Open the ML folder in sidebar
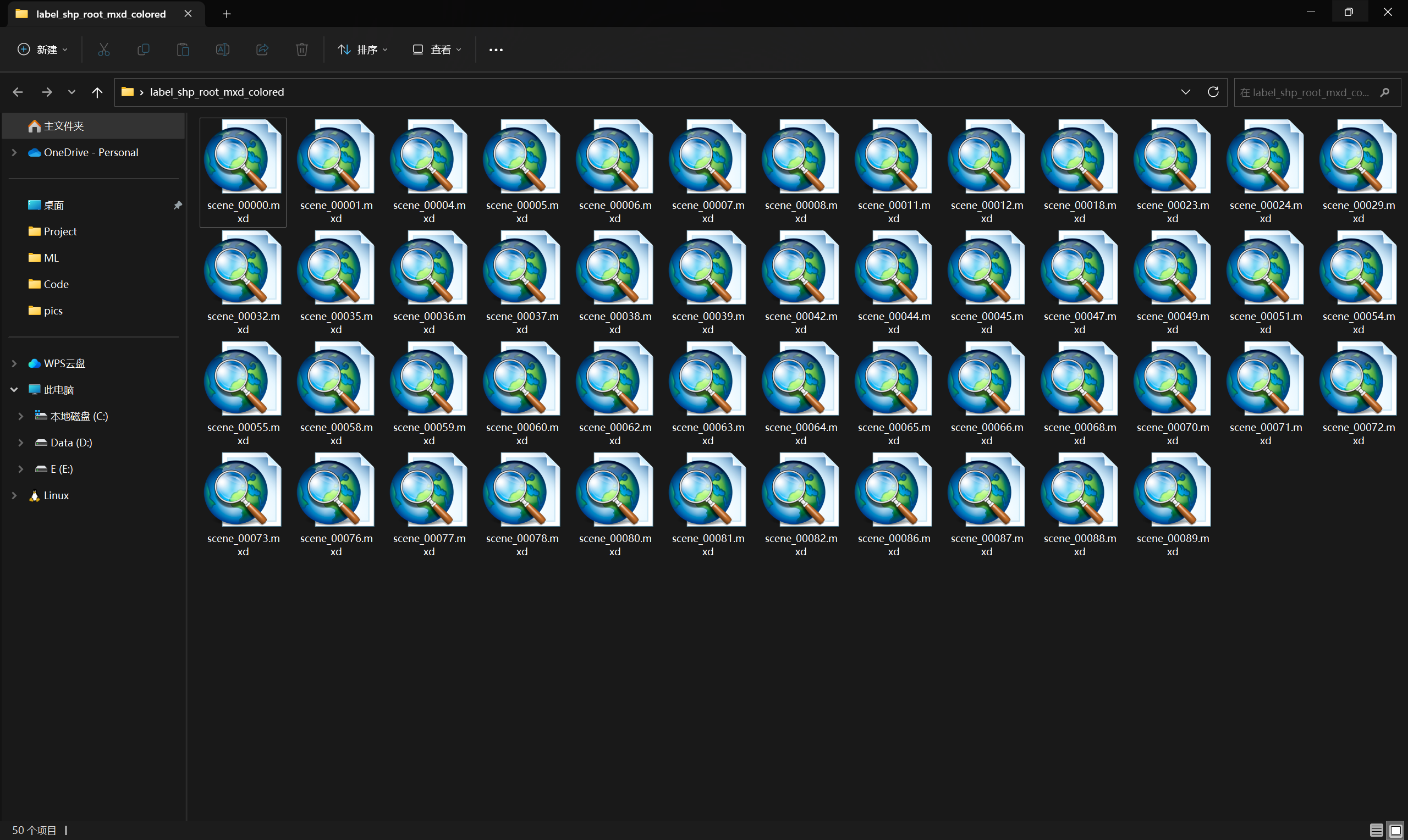 pyautogui.click(x=94, y=257)
